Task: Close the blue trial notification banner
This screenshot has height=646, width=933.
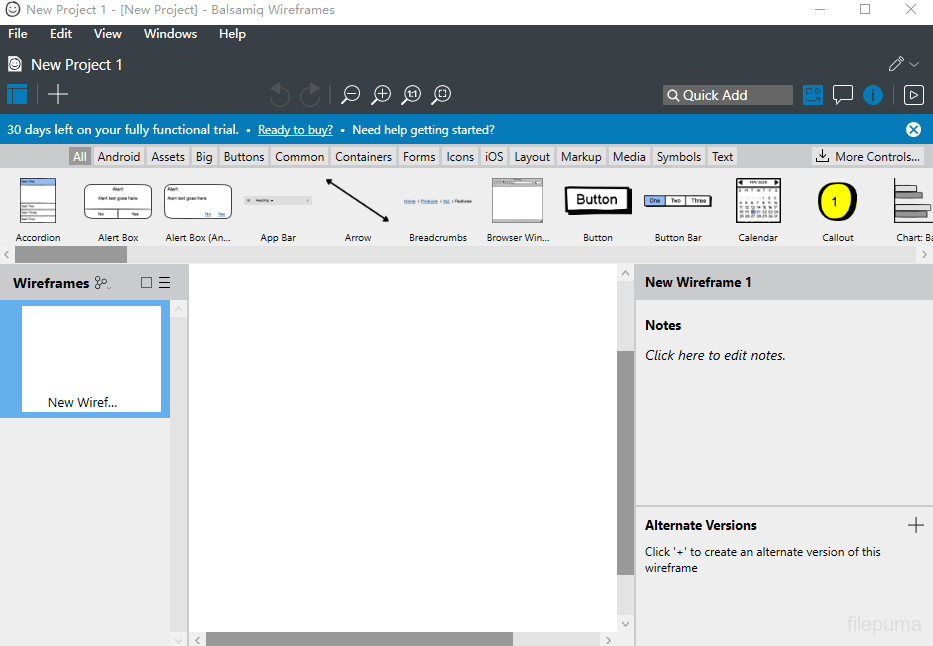Action: (x=913, y=130)
